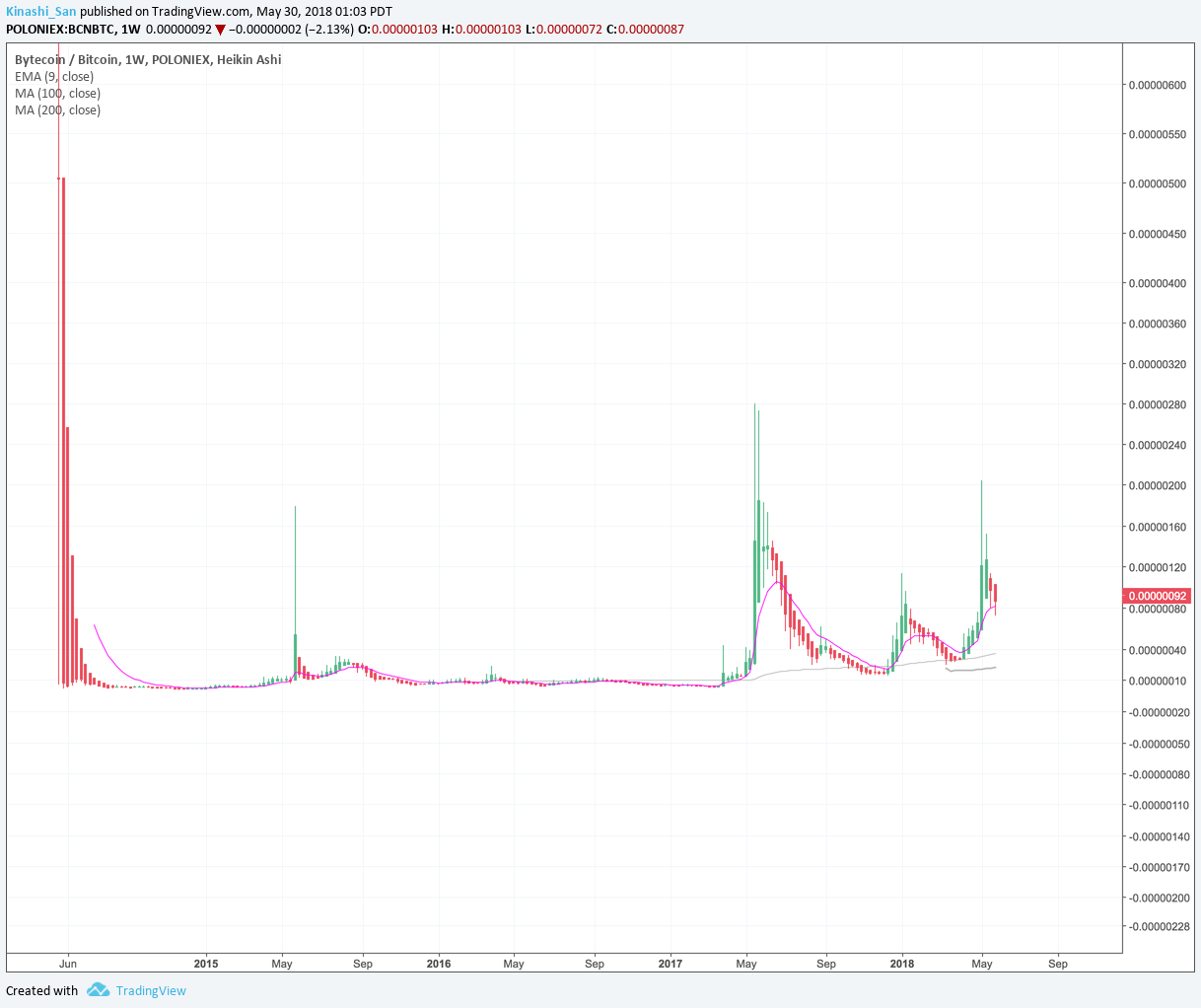Click the C:0.00000087 close value in header

pyautogui.click(x=645, y=29)
